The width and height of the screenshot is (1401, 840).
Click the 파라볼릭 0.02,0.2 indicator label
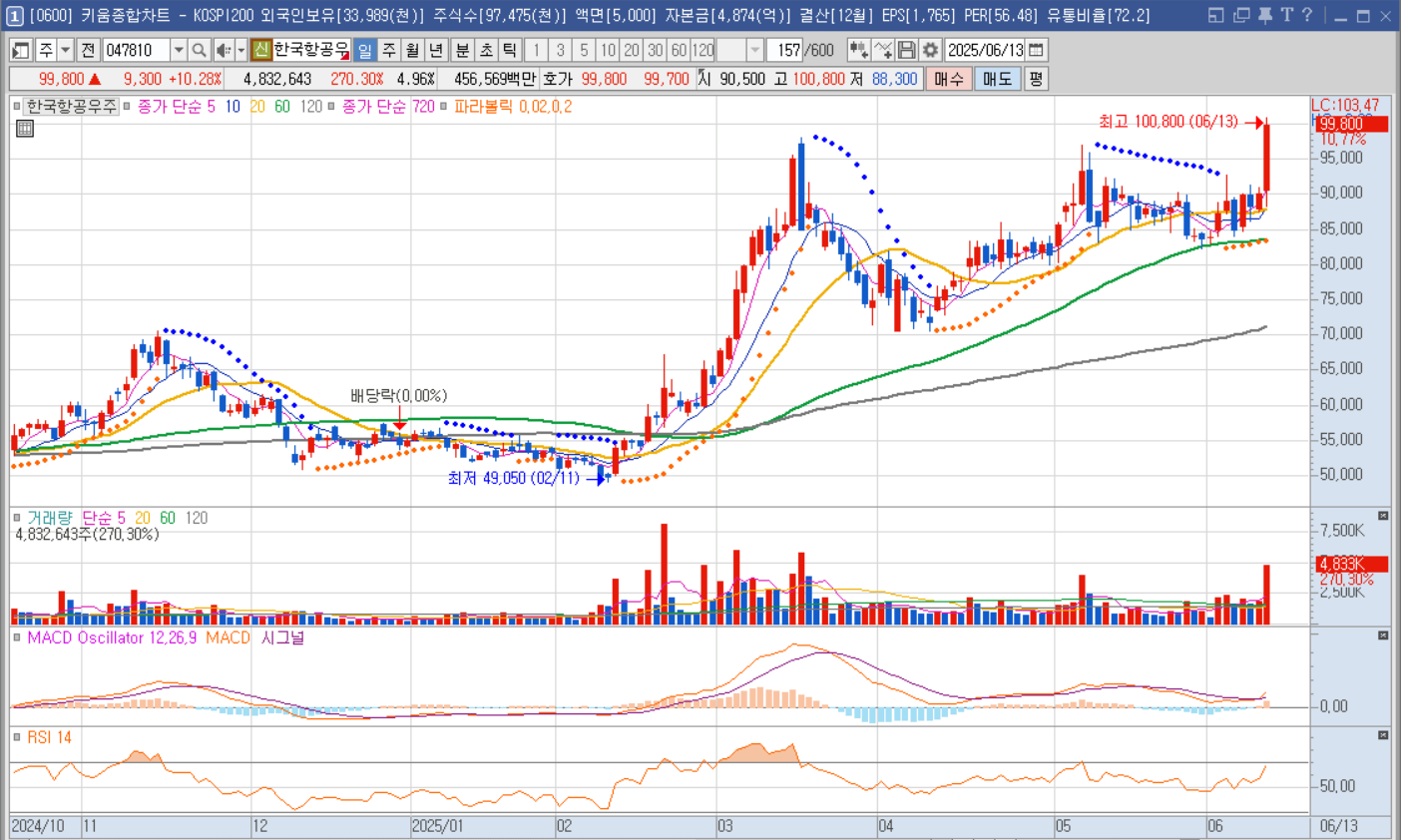click(513, 106)
